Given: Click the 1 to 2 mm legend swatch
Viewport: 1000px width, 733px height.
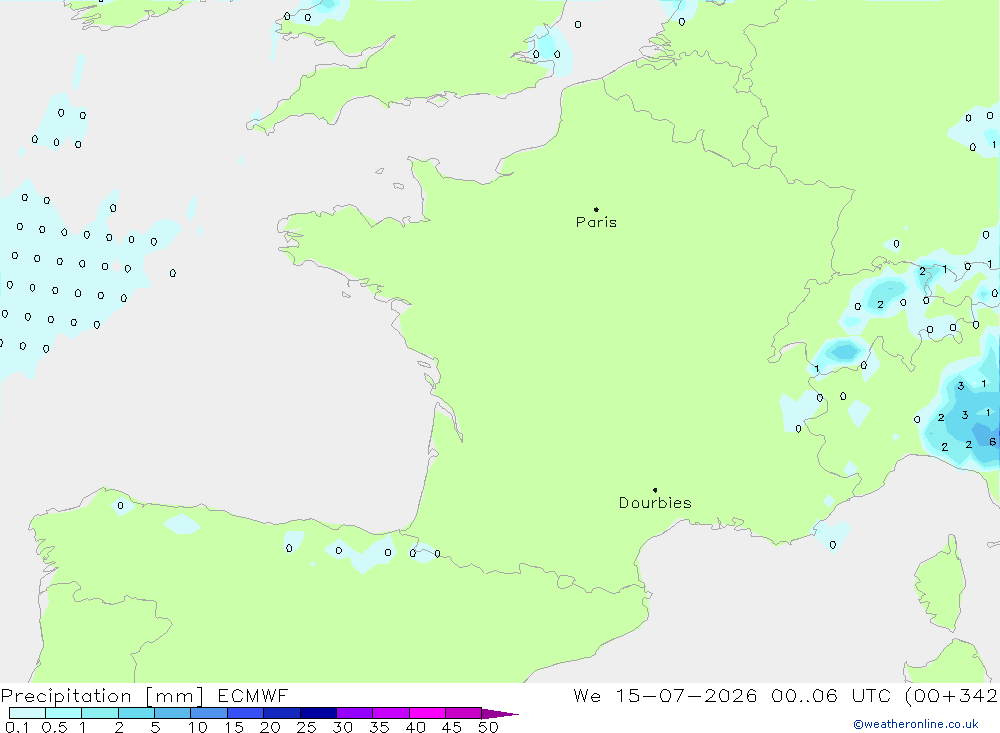Looking at the screenshot, I should pos(100,713).
